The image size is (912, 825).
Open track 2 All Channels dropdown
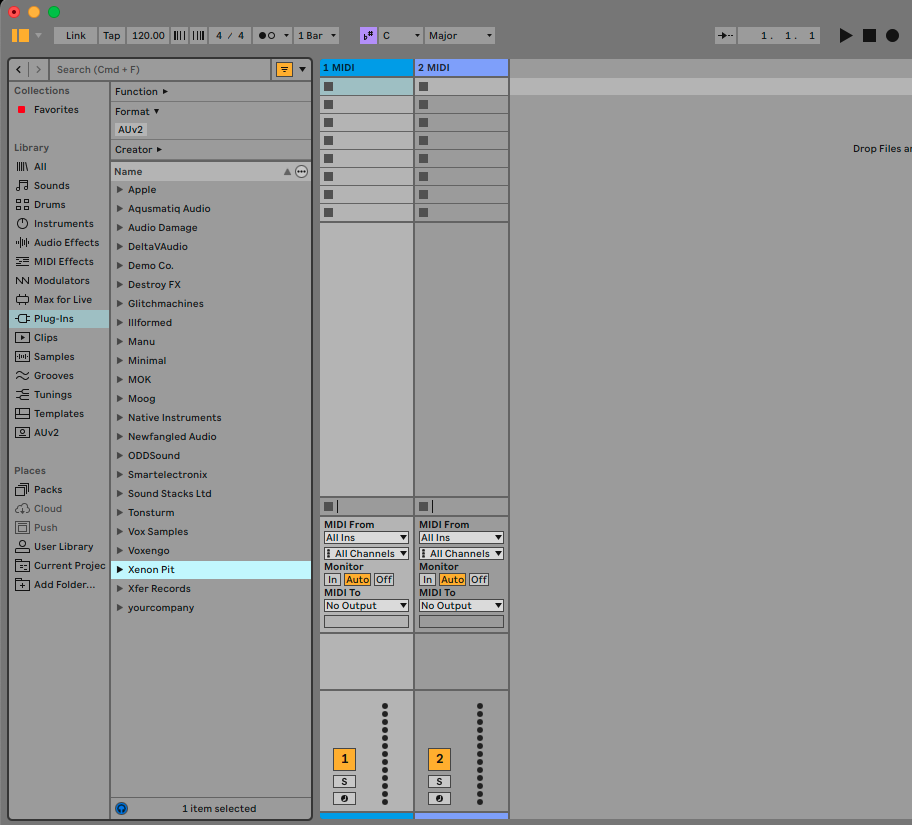tap(461, 554)
